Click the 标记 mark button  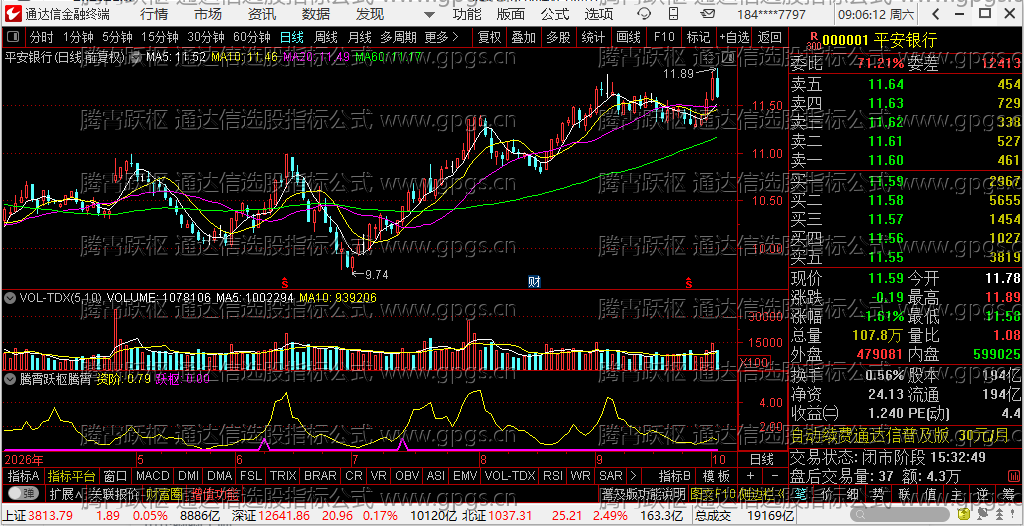click(698, 37)
